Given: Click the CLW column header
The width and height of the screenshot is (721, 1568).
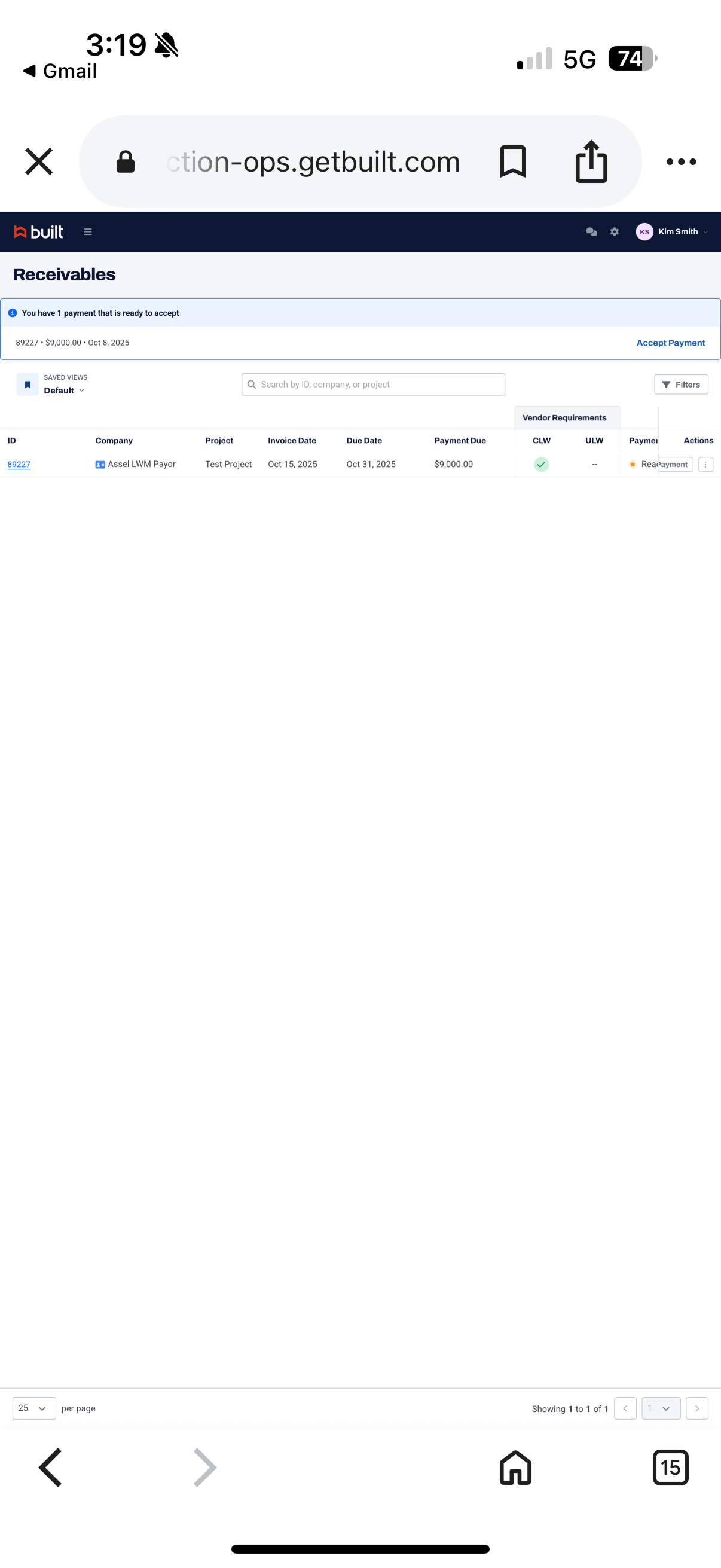Looking at the screenshot, I should click(542, 441).
